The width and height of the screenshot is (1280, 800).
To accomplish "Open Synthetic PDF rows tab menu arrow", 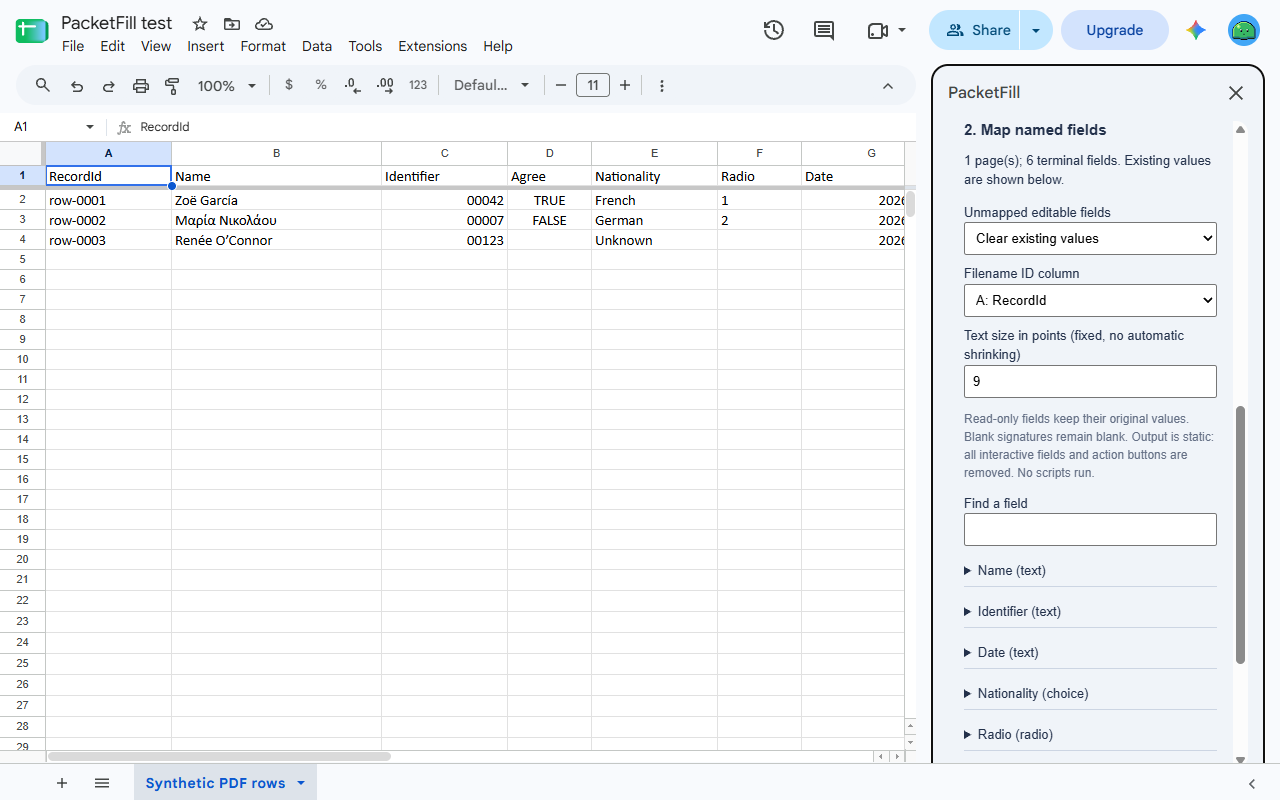I will coord(301,783).
